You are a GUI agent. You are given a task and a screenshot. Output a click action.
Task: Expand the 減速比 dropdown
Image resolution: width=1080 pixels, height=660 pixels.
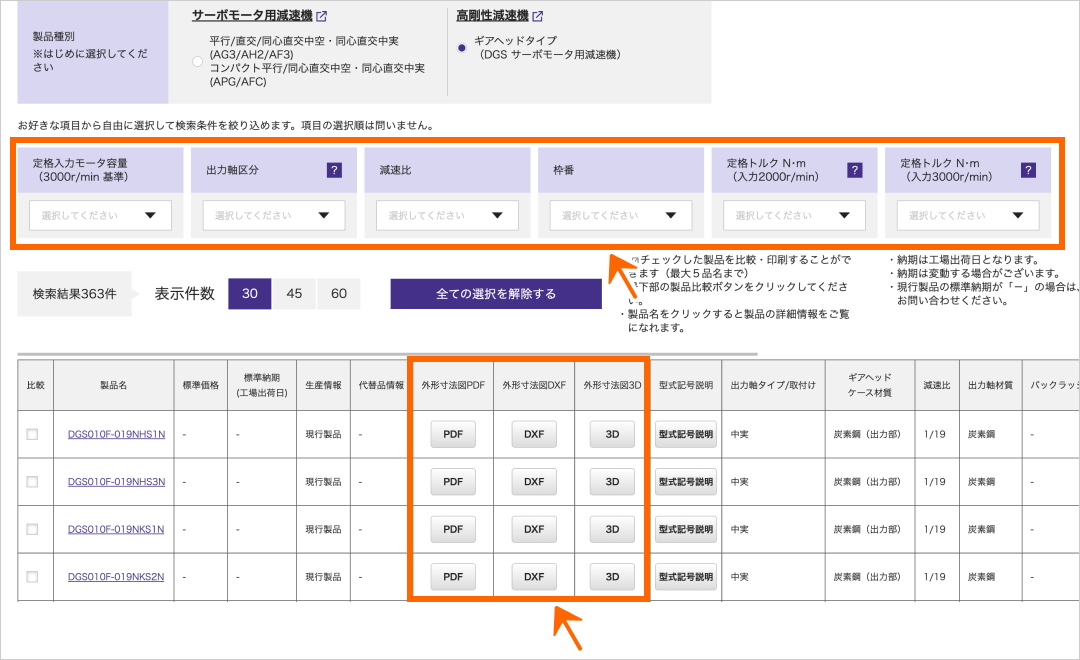click(447, 215)
